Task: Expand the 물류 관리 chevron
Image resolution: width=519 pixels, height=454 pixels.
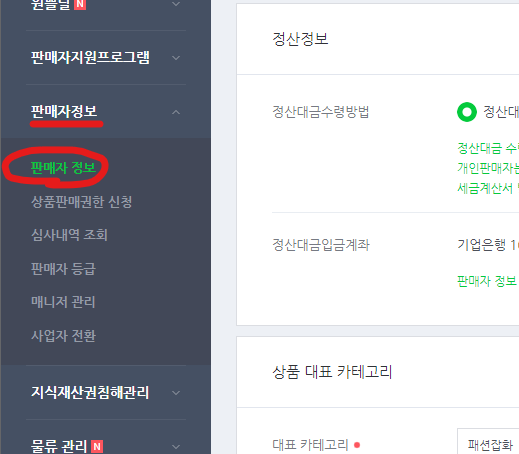Action: 176,447
